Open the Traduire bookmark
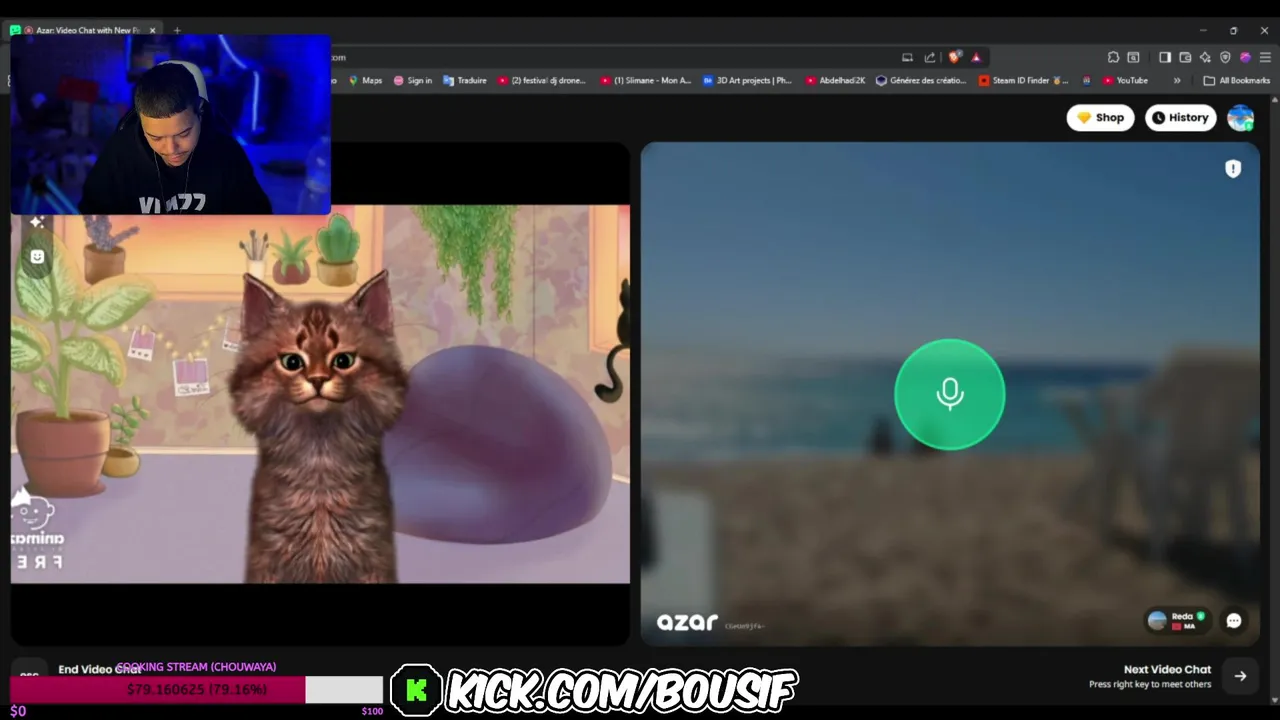Image resolution: width=1280 pixels, height=720 pixels. [x=465, y=80]
